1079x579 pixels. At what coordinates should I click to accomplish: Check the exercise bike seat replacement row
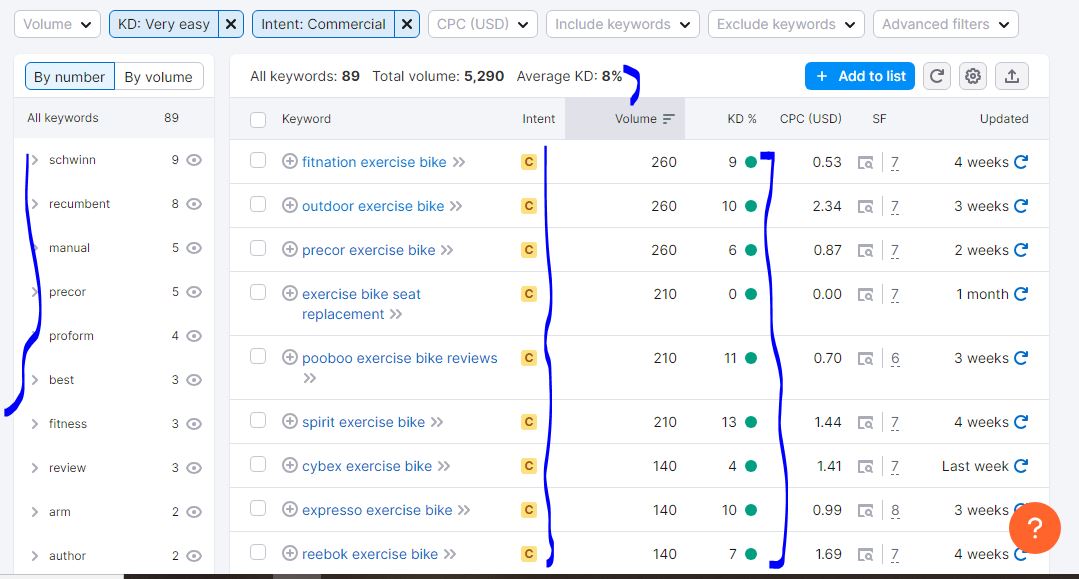tap(258, 293)
